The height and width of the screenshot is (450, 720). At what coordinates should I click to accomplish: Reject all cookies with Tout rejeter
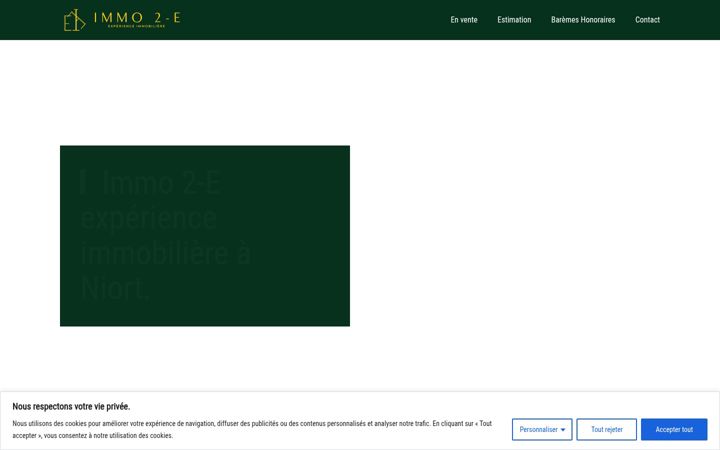coord(607,429)
